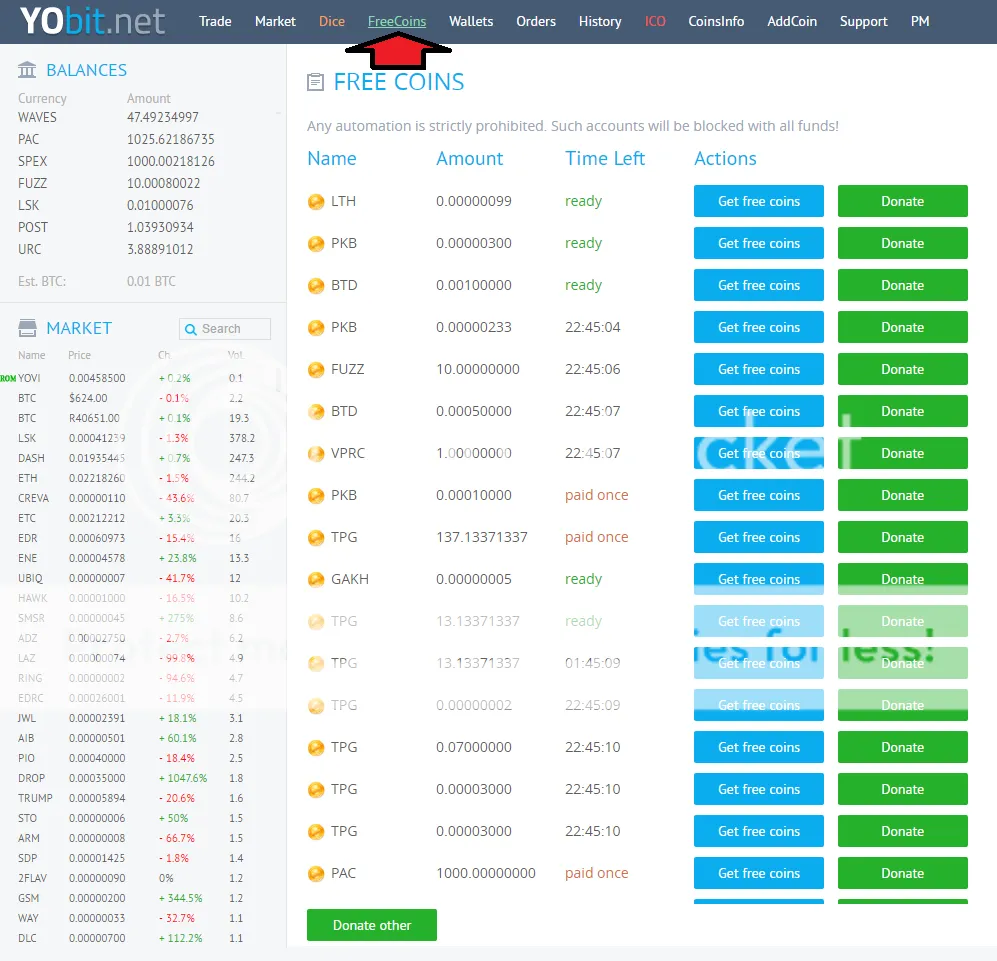Screen dimensions: 997x961
Task: Click the Donate other button
Action: click(371, 925)
